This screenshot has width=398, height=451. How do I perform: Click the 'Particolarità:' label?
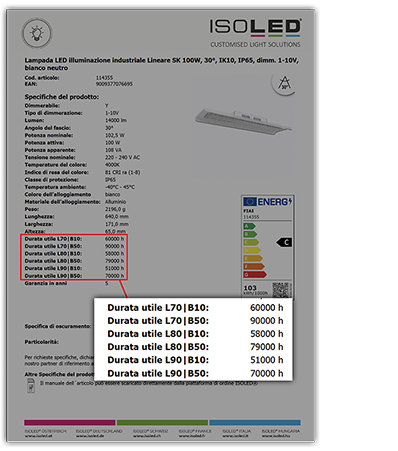tap(41, 342)
